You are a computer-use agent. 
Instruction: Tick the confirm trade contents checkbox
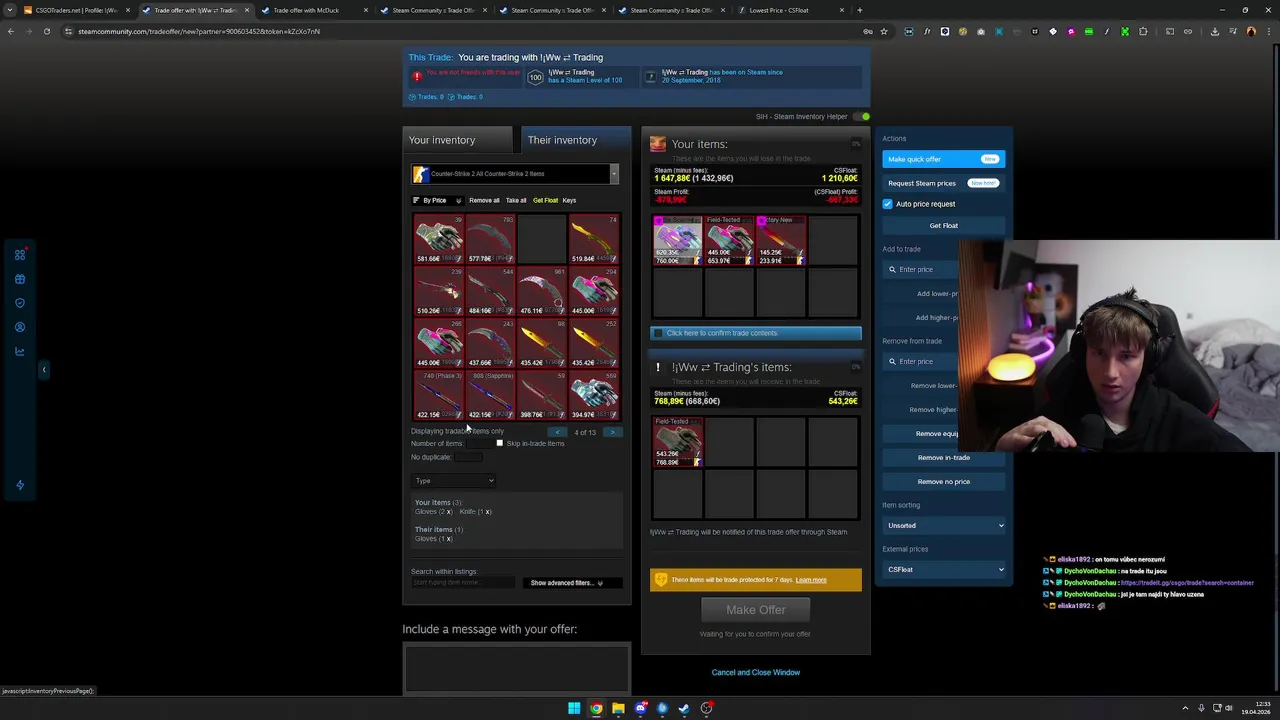tap(658, 333)
